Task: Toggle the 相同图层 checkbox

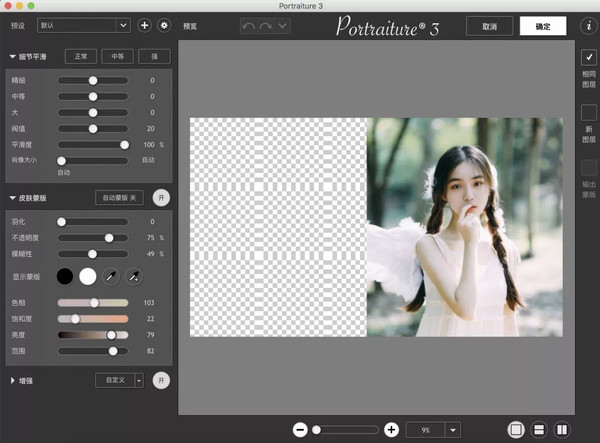Action: click(x=589, y=60)
